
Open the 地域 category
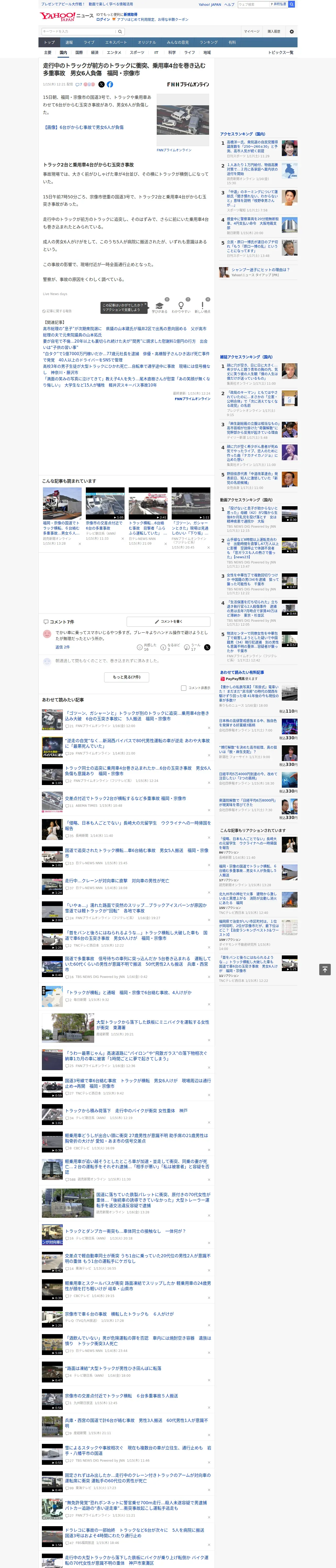click(207, 52)
